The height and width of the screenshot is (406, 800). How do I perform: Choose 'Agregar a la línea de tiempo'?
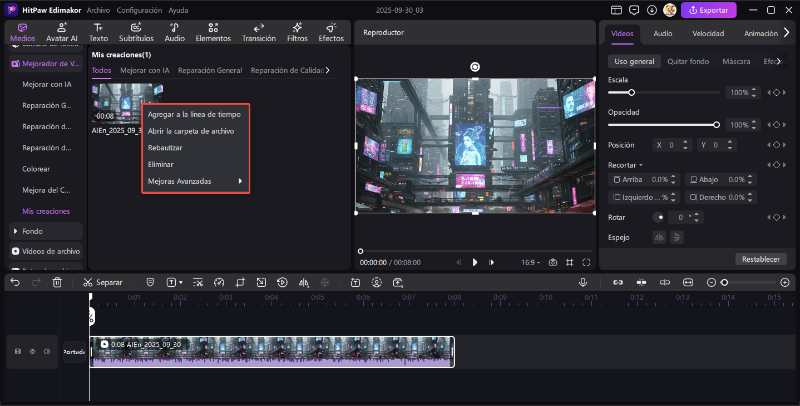click(193, 113)
